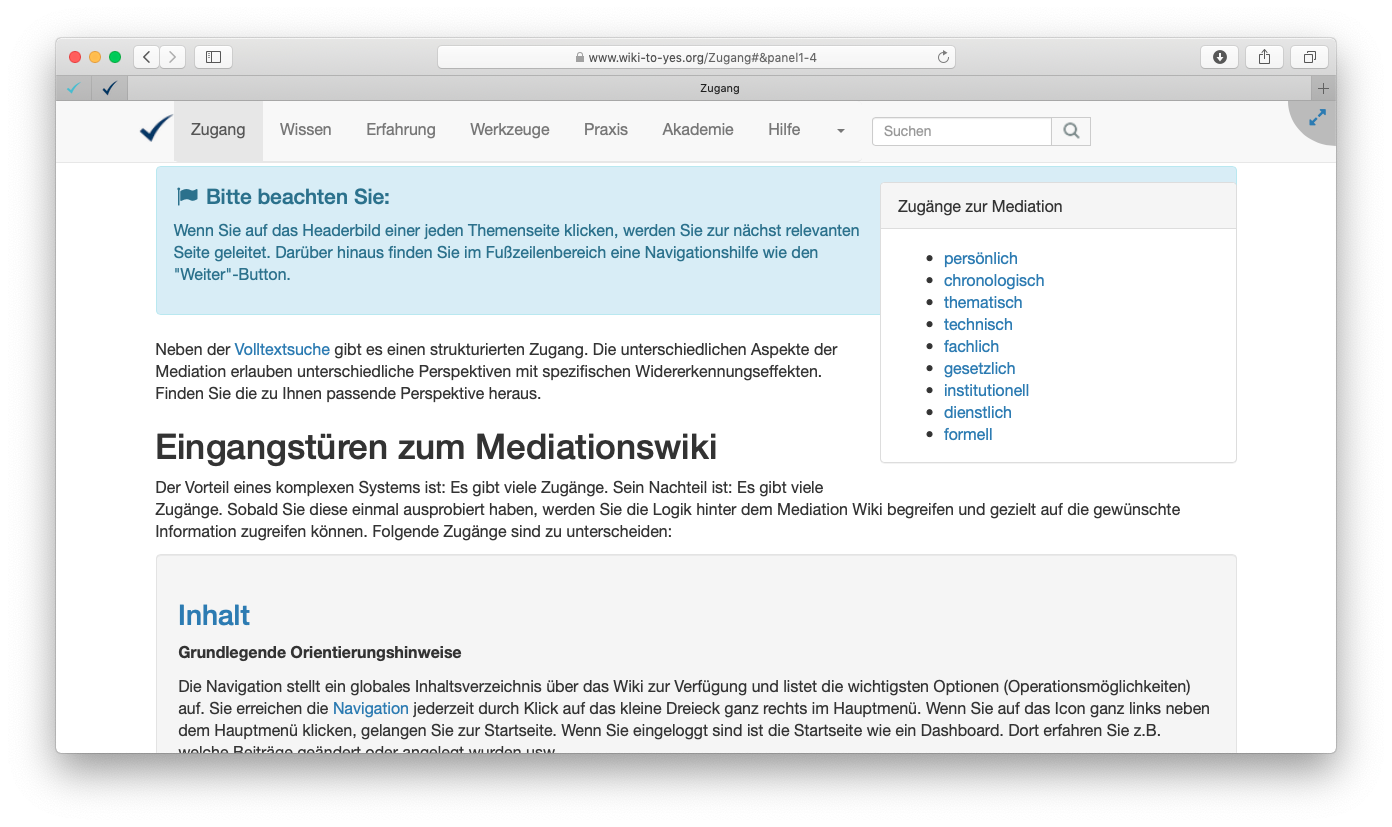This screenshot has width=1392, height=827.
Task: Open the Werkzeuge menu item
Action: click(509, 129)
